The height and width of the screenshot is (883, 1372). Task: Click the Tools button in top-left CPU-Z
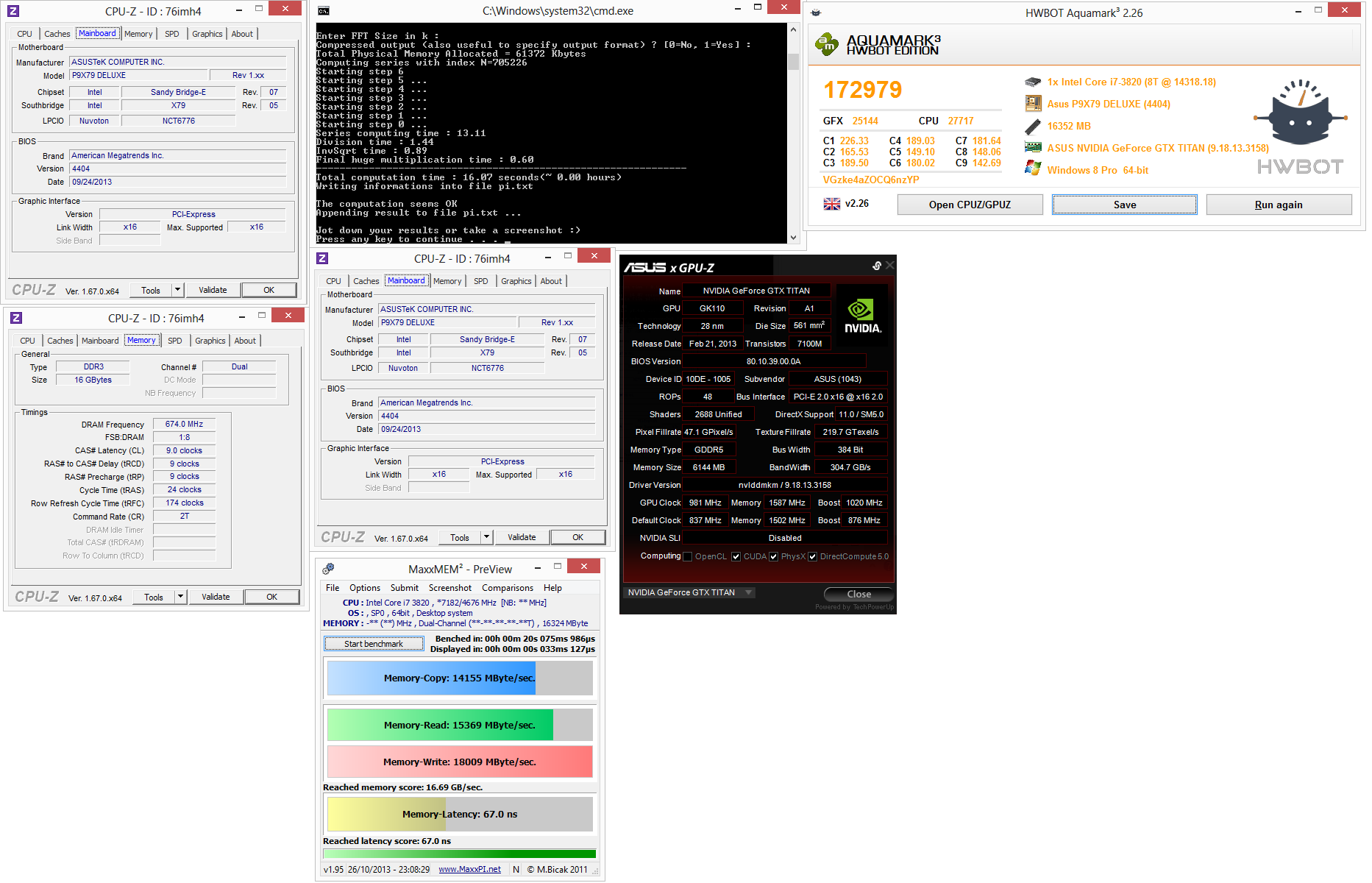click(150, 290)
